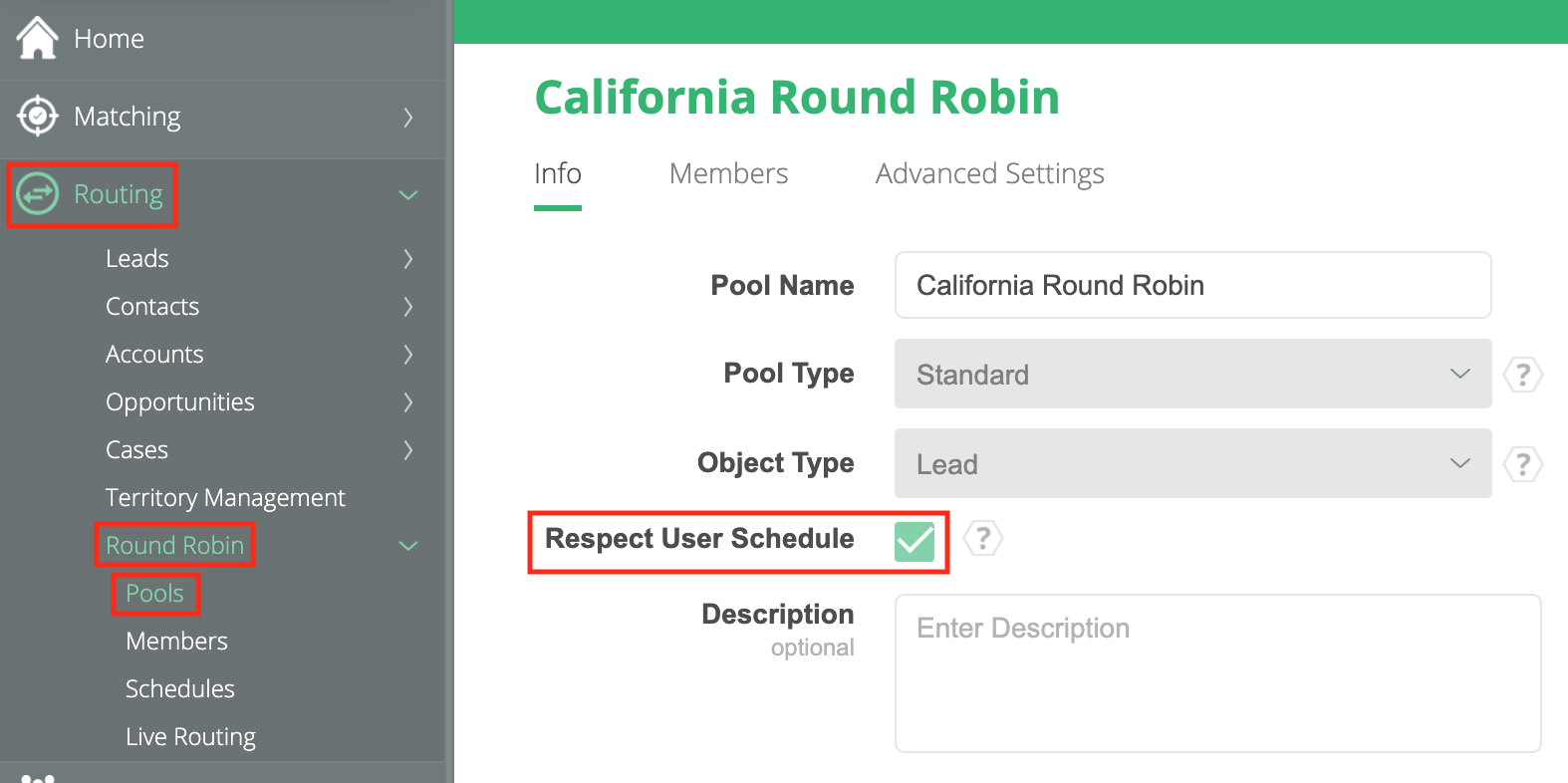Collapse the Round Robin submenu chevron

click(407, 546)
